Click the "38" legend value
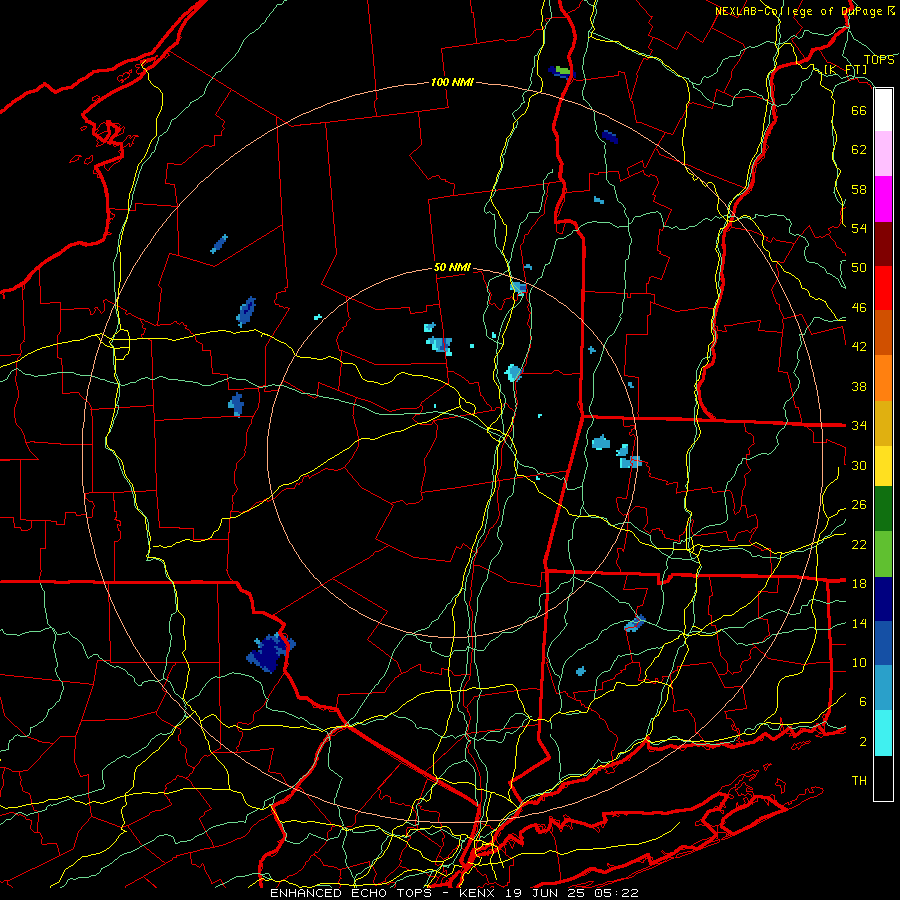Screen dimensions: 900x900 tap(859, 386)
